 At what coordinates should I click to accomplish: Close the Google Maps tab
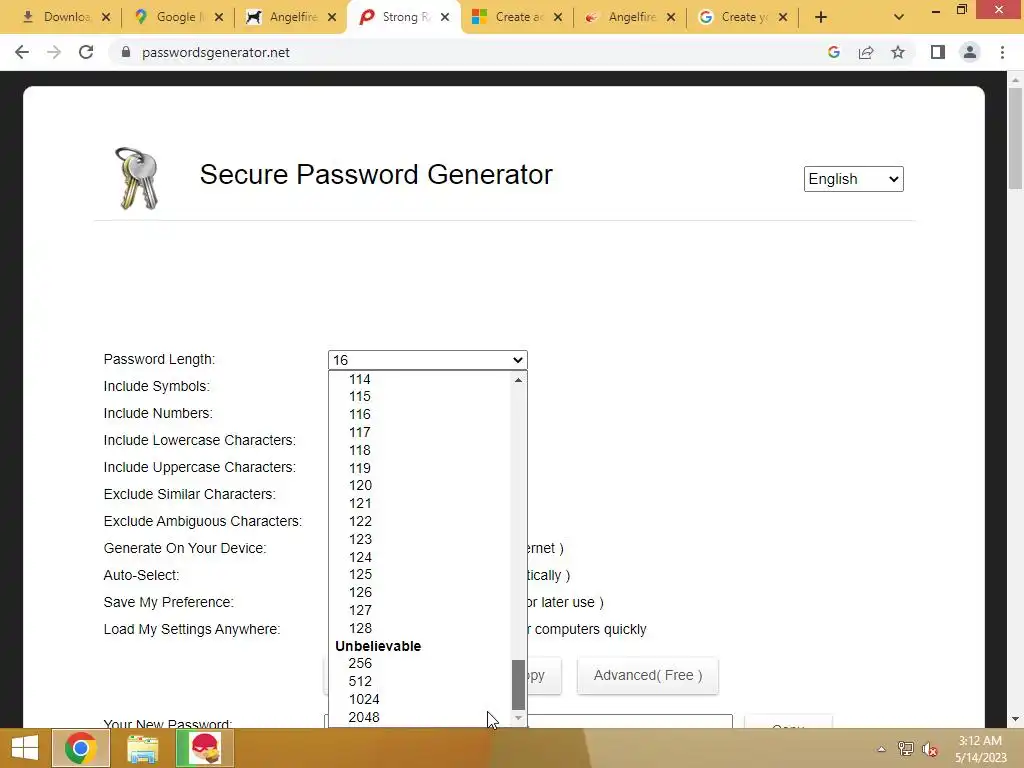point(219,17)
